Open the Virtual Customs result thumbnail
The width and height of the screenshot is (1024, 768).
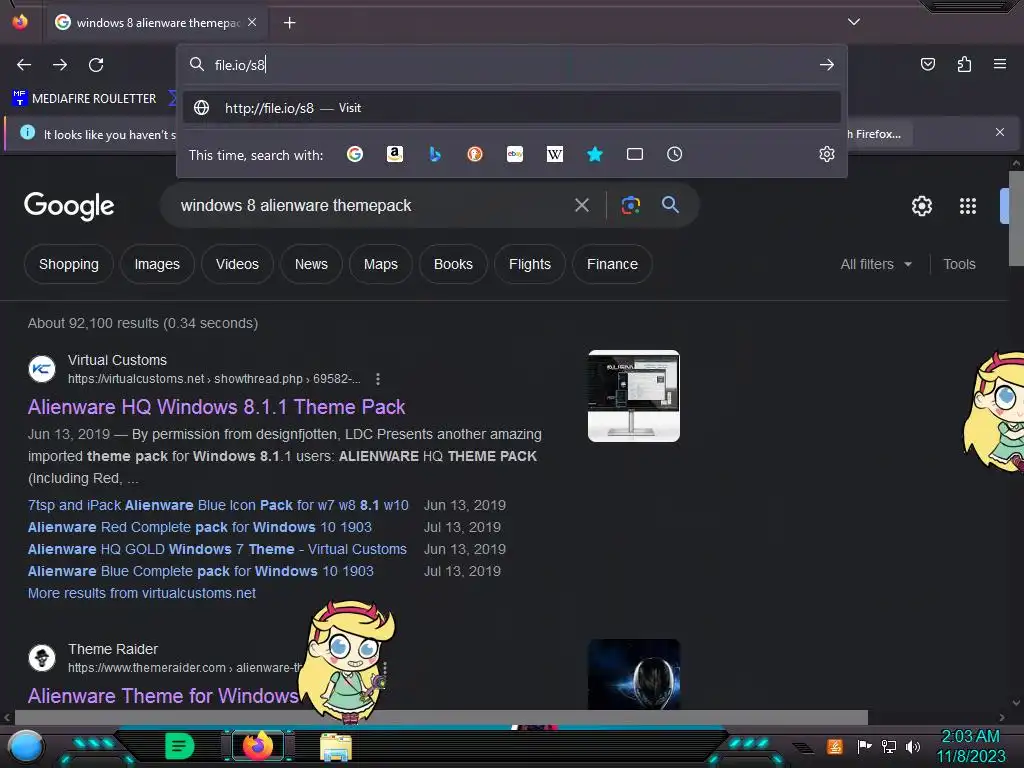[x=633, y=396]
